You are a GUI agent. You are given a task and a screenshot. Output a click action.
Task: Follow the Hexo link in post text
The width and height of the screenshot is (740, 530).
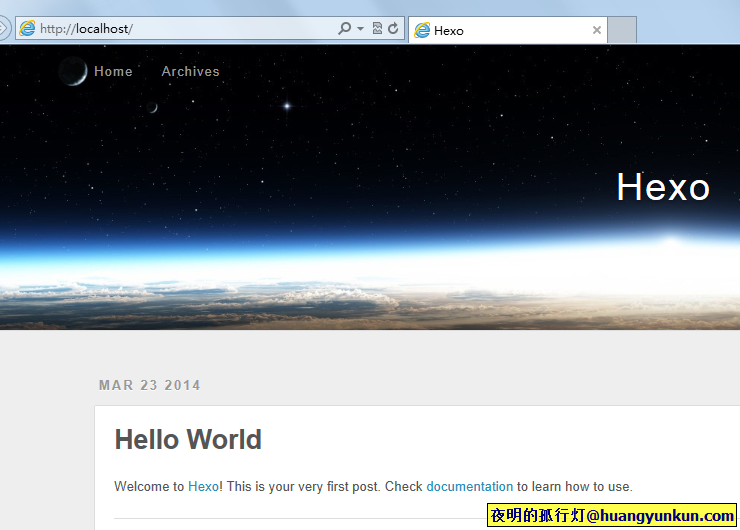[x=203, y=487]
